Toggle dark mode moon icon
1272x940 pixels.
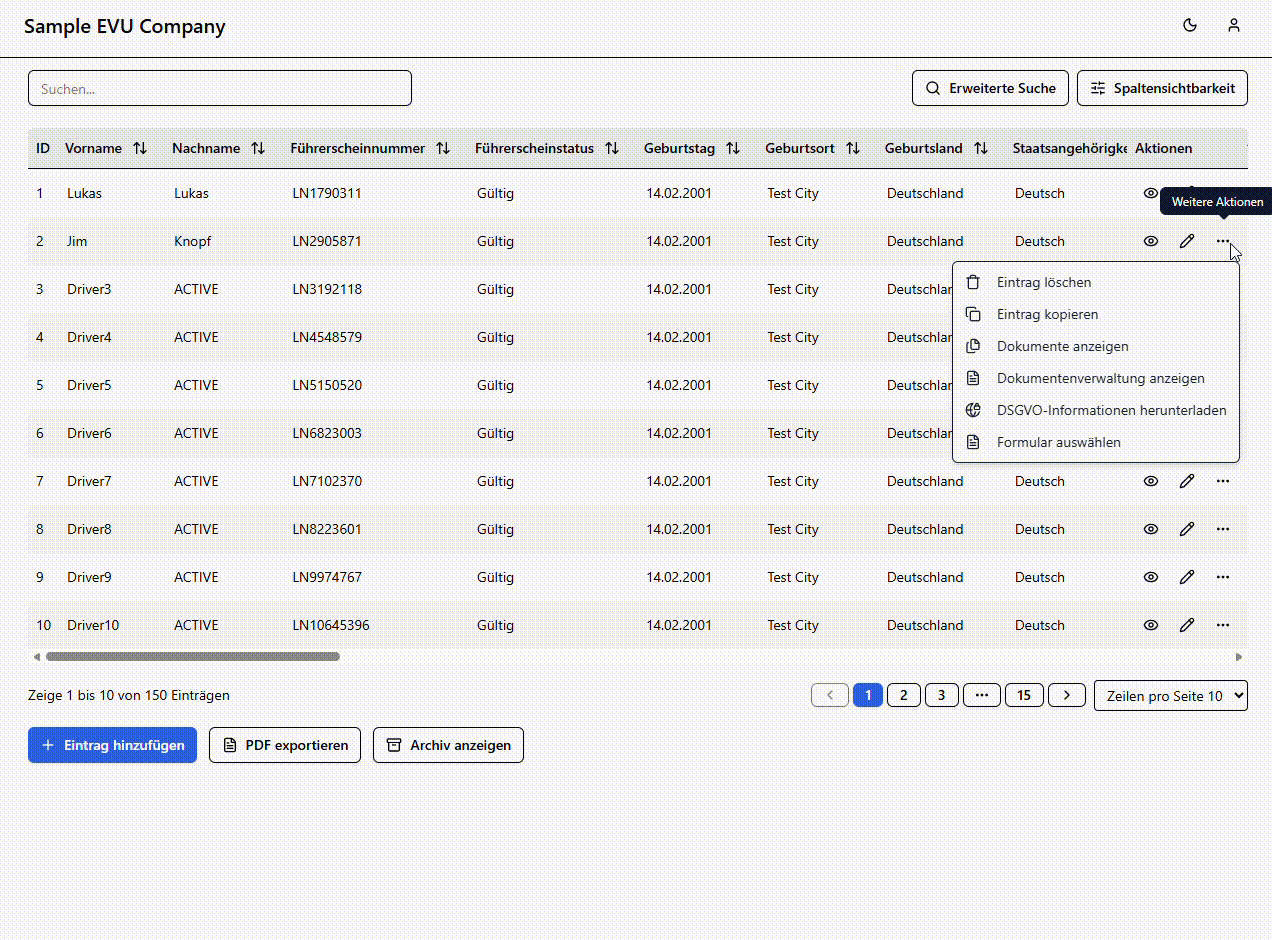click(x=1190, y=26)
